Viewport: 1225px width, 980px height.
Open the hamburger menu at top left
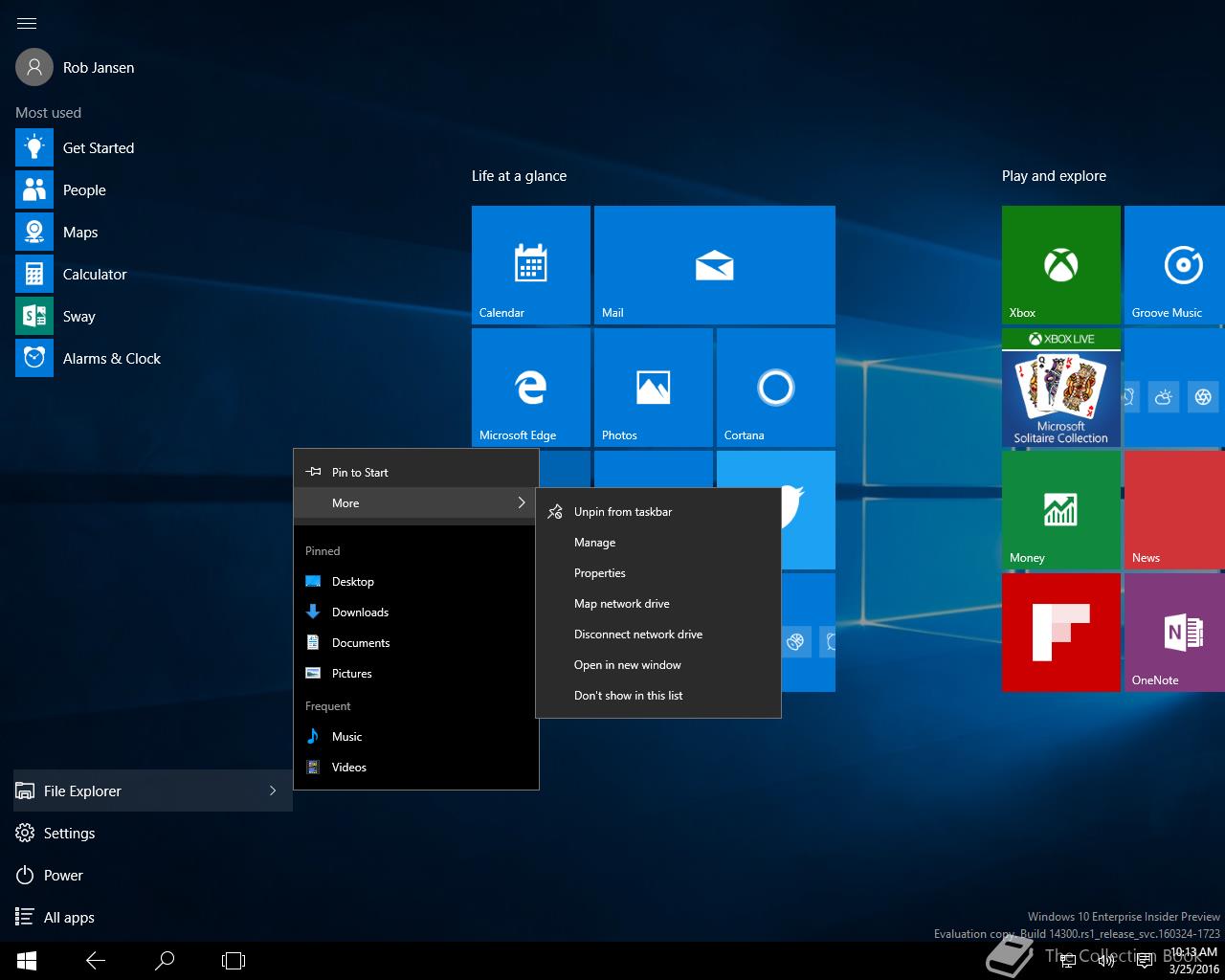[x=27, y=23]
